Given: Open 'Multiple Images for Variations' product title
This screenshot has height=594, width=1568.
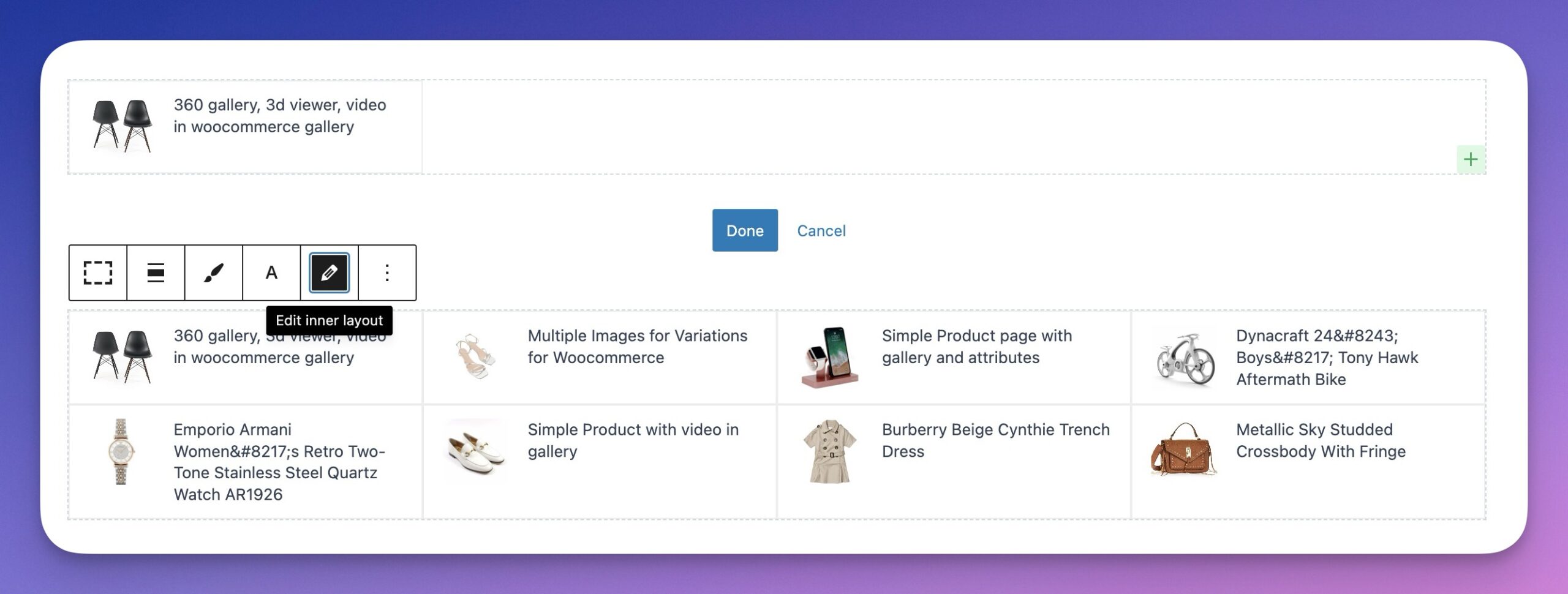Looking at the screenshot, I should [637, 347].
